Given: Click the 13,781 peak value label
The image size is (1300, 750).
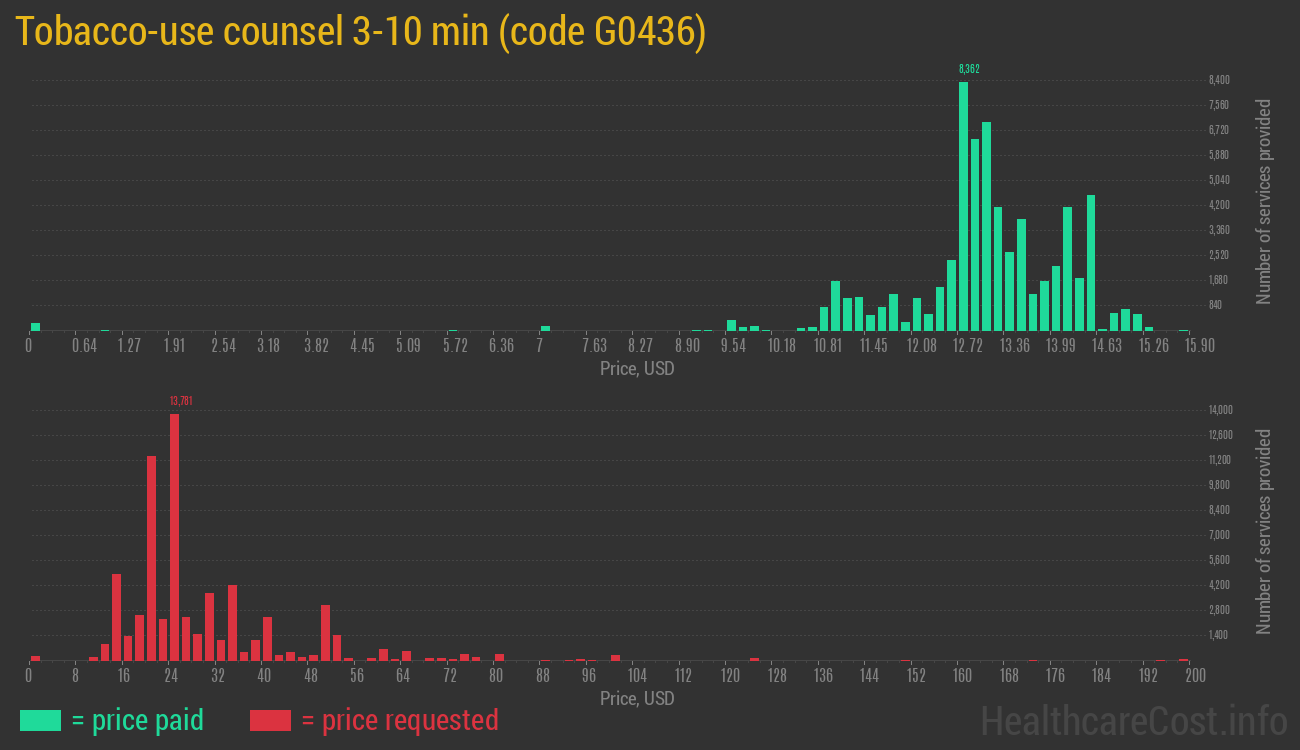Looking at the screenshot, I should (181, 401).
